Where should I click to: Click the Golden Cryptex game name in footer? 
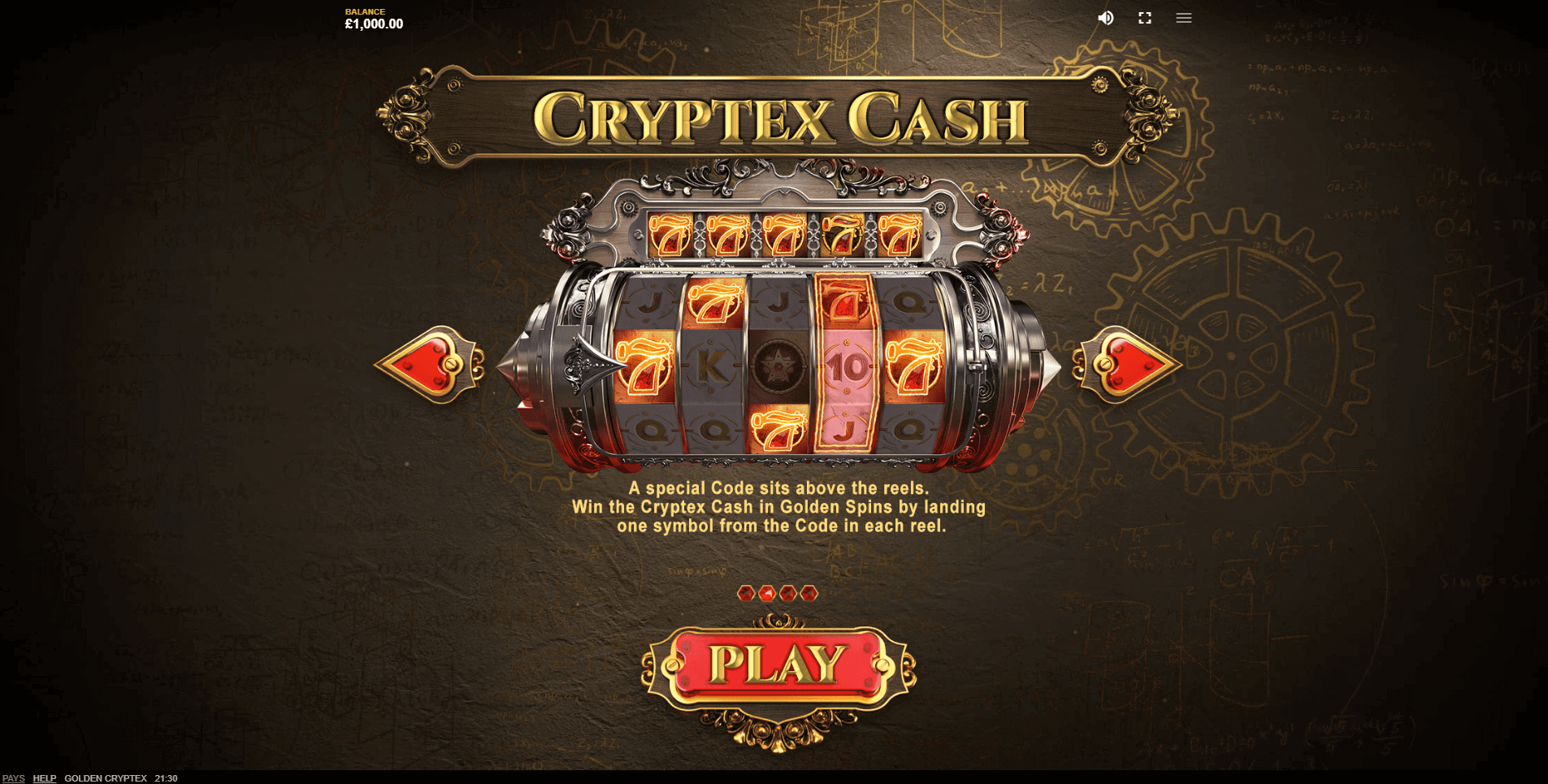tap(106, 778)
